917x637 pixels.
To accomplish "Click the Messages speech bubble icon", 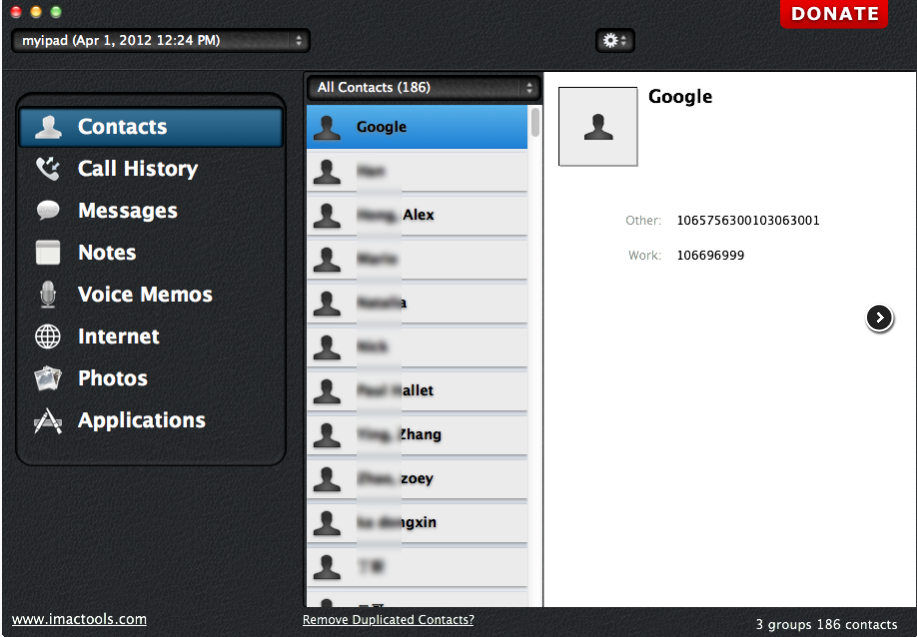I will (x=48, y=210).
